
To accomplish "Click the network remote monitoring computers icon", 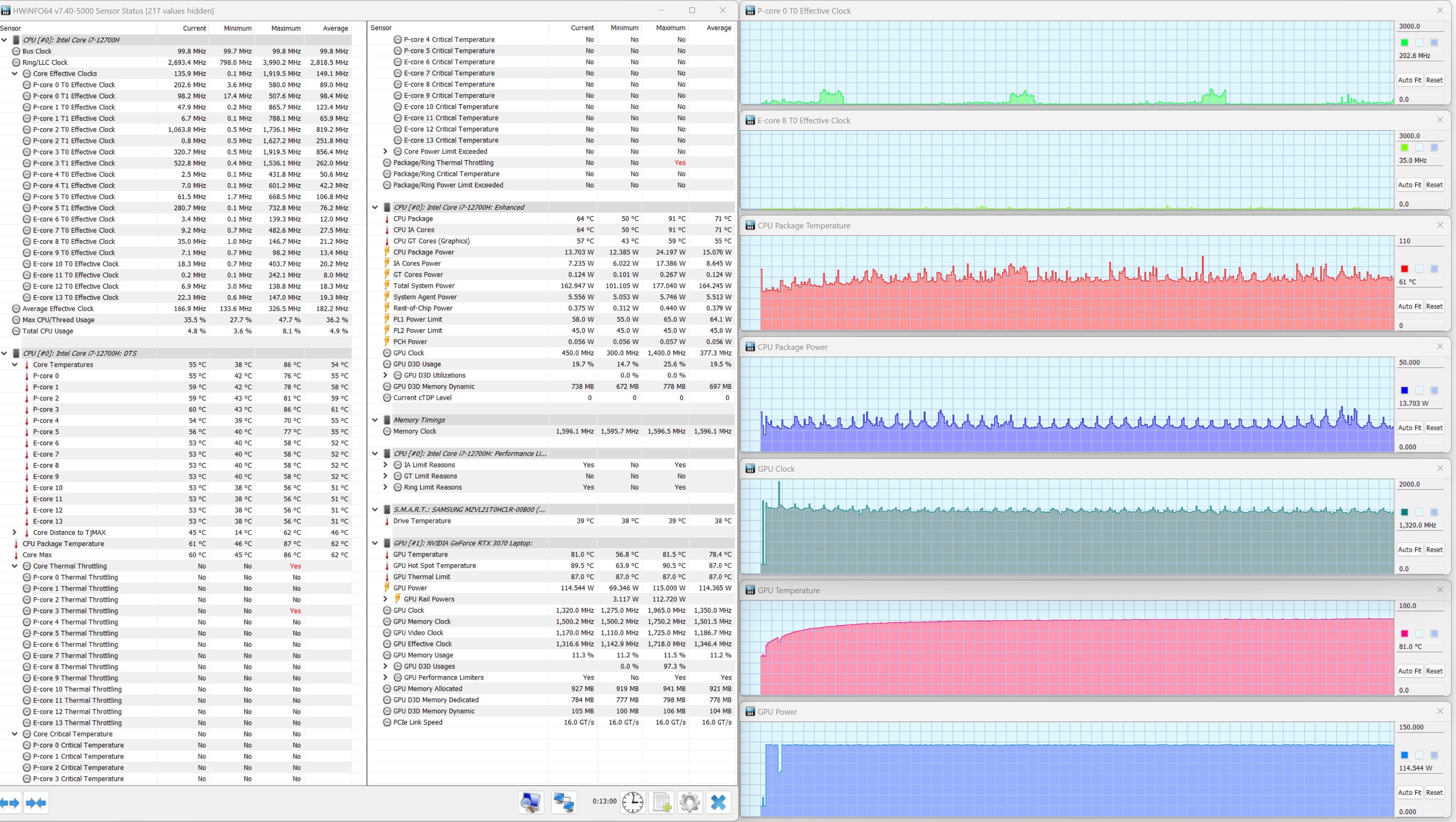I will tap(563, 802).
